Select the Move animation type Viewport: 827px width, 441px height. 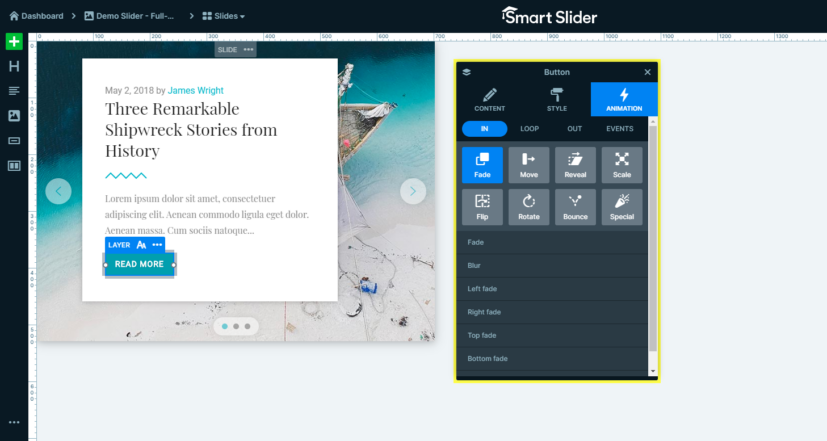click(x=528, y=165)
